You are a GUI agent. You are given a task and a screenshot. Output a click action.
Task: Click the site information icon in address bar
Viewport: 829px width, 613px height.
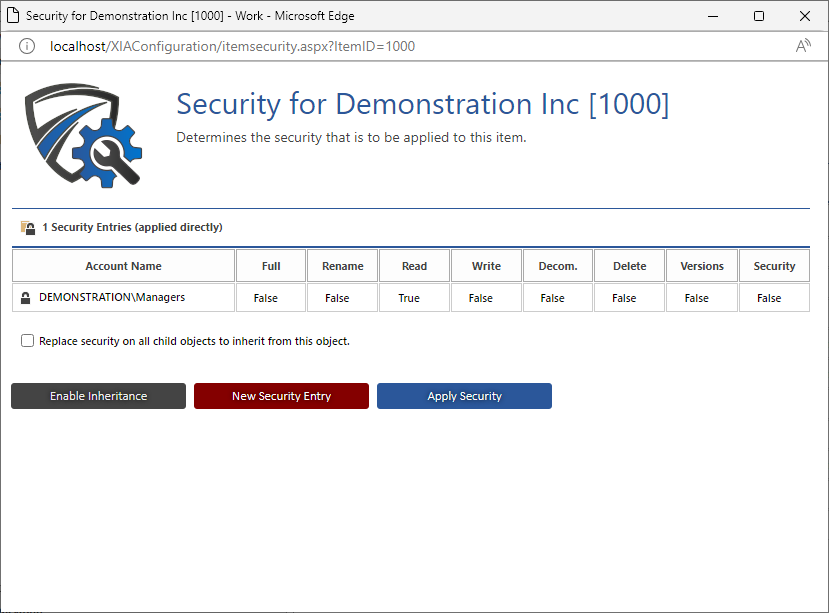point(27,47)
